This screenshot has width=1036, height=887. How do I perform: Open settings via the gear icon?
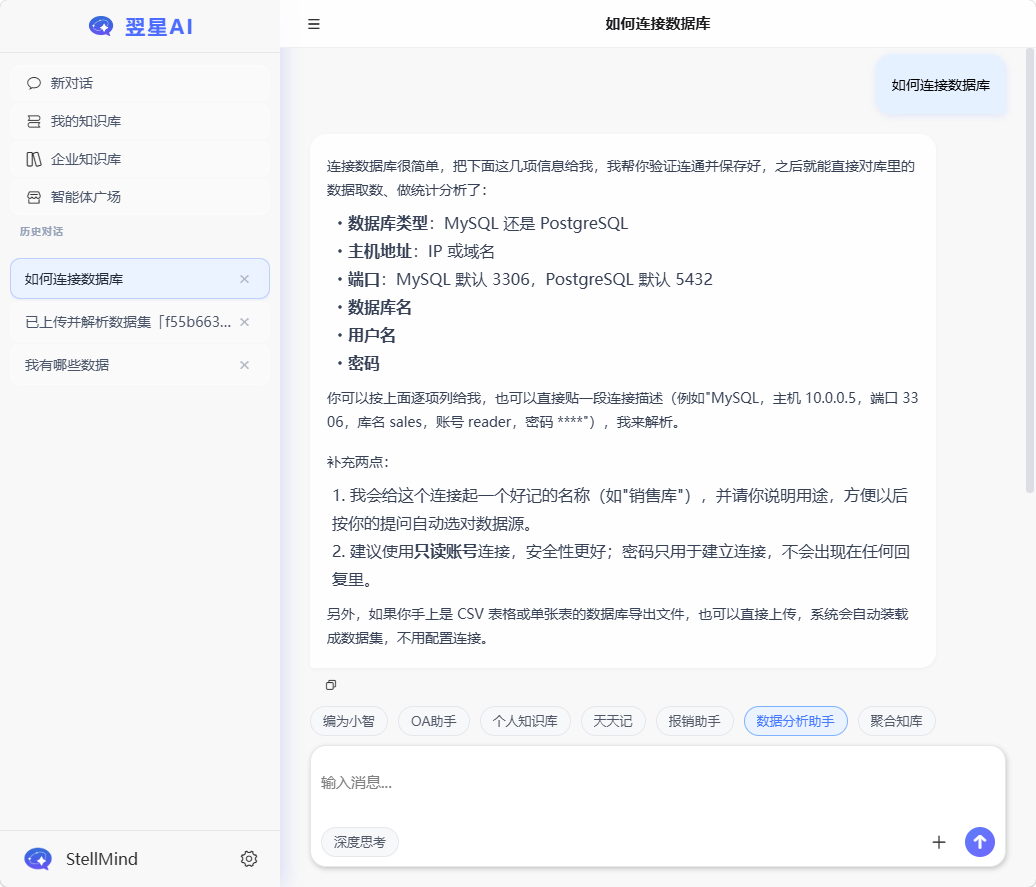tap(249, 859)
